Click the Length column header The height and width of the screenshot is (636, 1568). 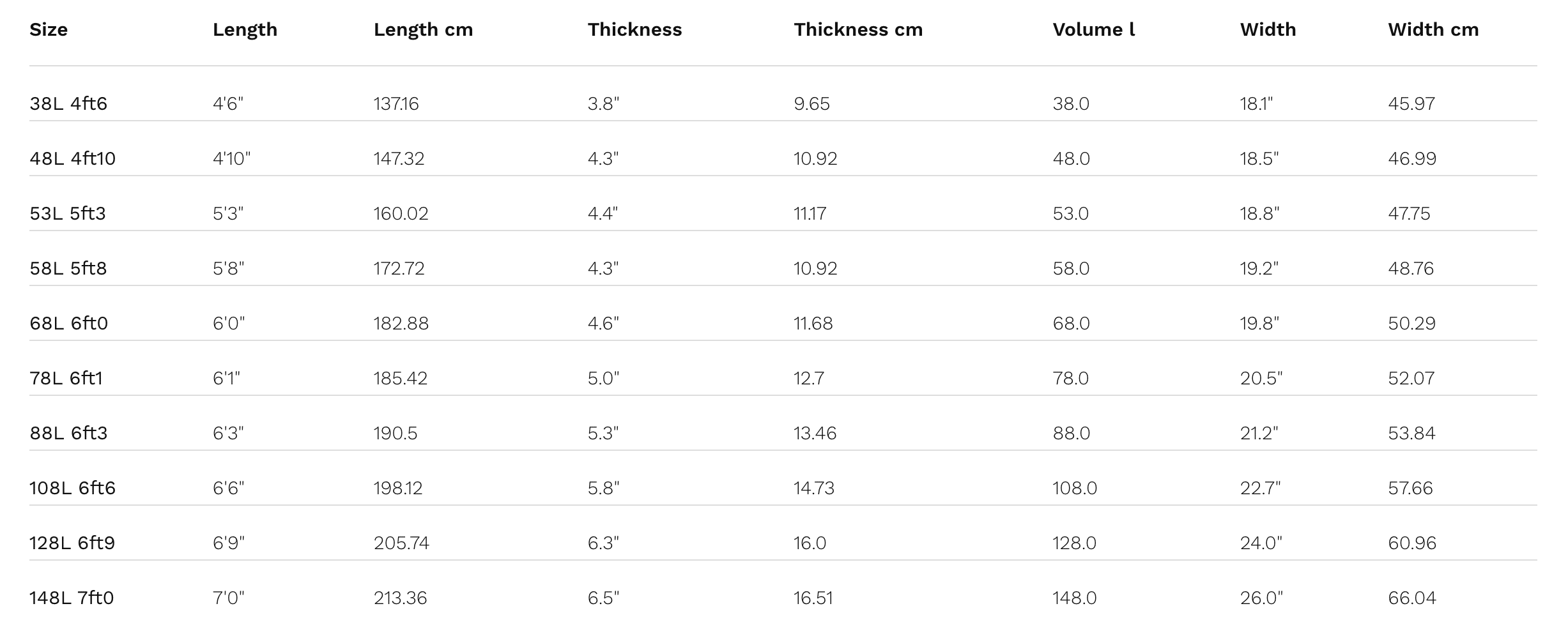(x=245, y=30)
